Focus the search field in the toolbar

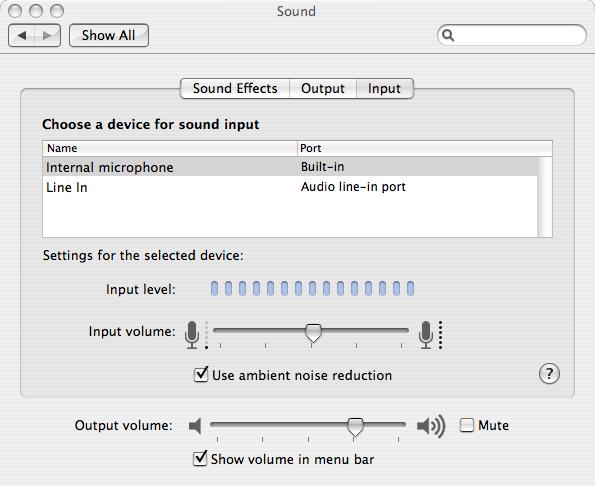coord(512,35)
